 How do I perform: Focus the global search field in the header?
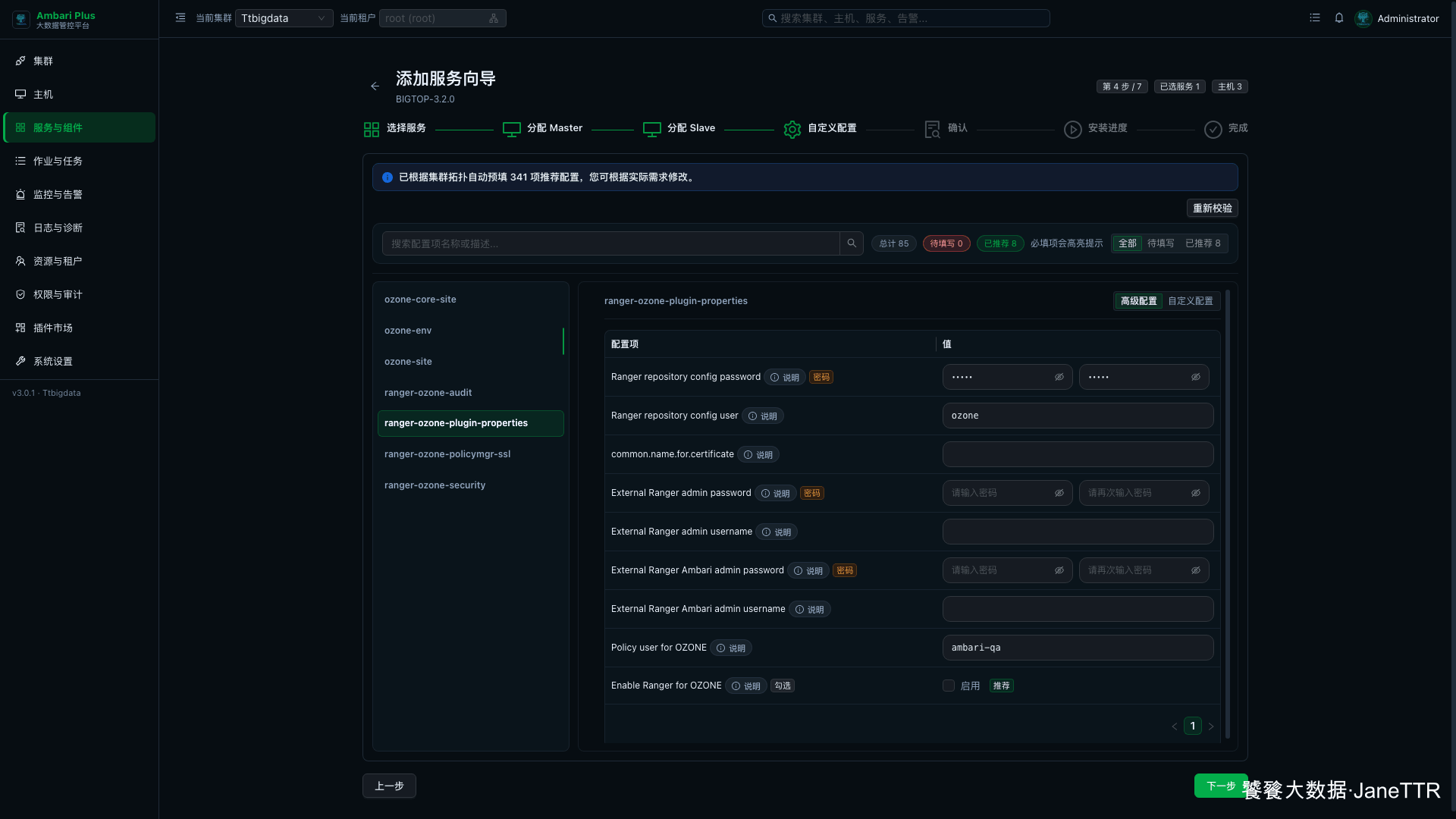point(905,18)
